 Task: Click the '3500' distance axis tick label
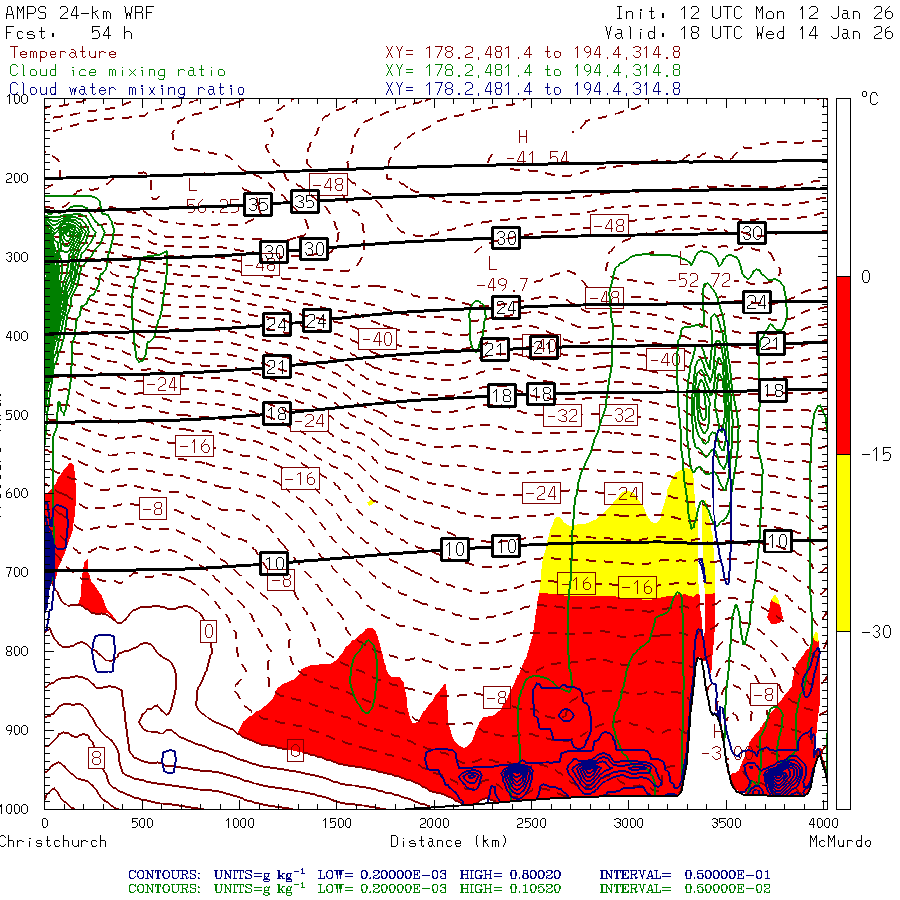[726, 823]
